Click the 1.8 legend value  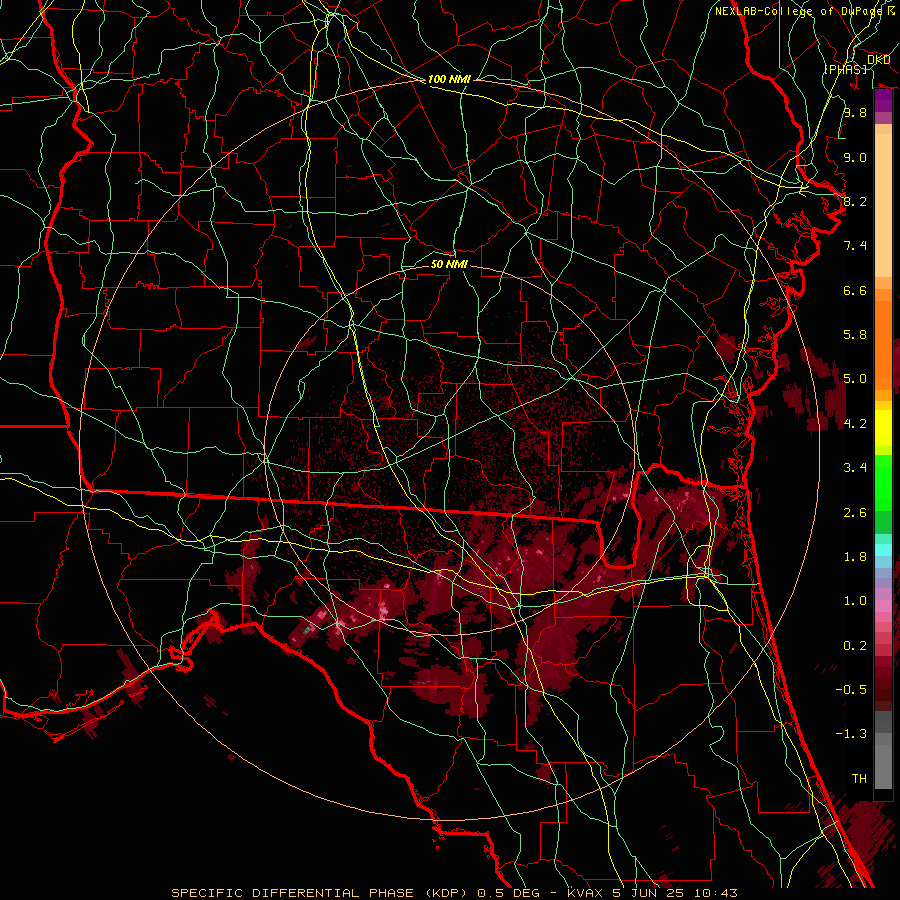(855, 557)
